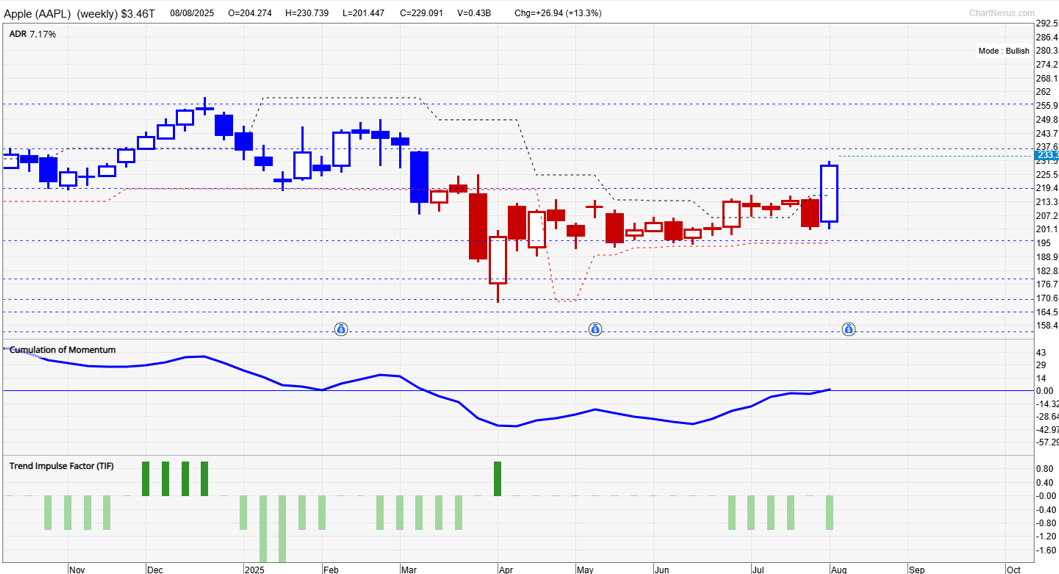Image resolution: width=1059 pixels, height=574 pixels.
Task: Click the Oct label on time axis
Action: [1013, 569]
